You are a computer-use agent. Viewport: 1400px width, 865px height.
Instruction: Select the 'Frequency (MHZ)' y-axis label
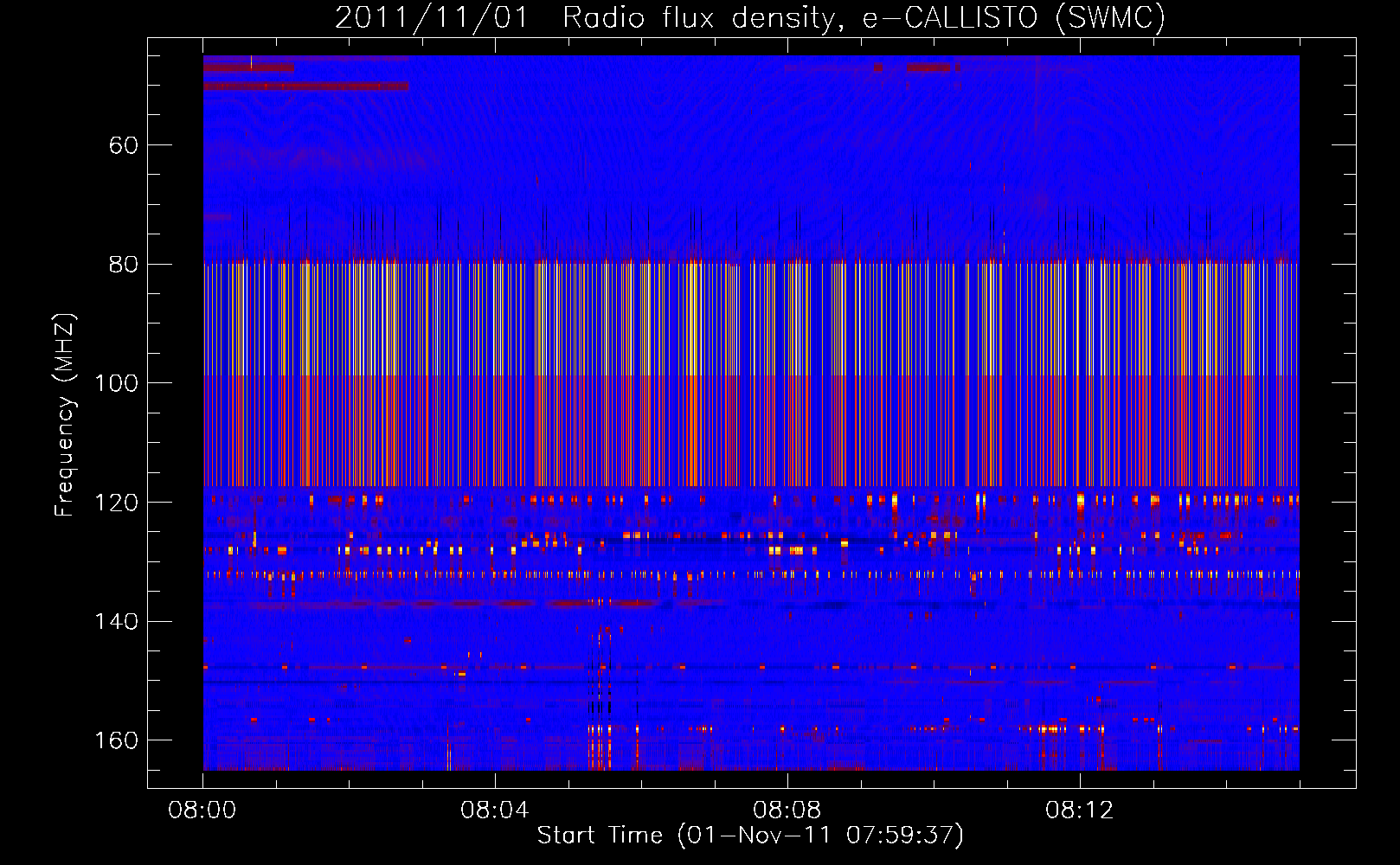[64, 414]
